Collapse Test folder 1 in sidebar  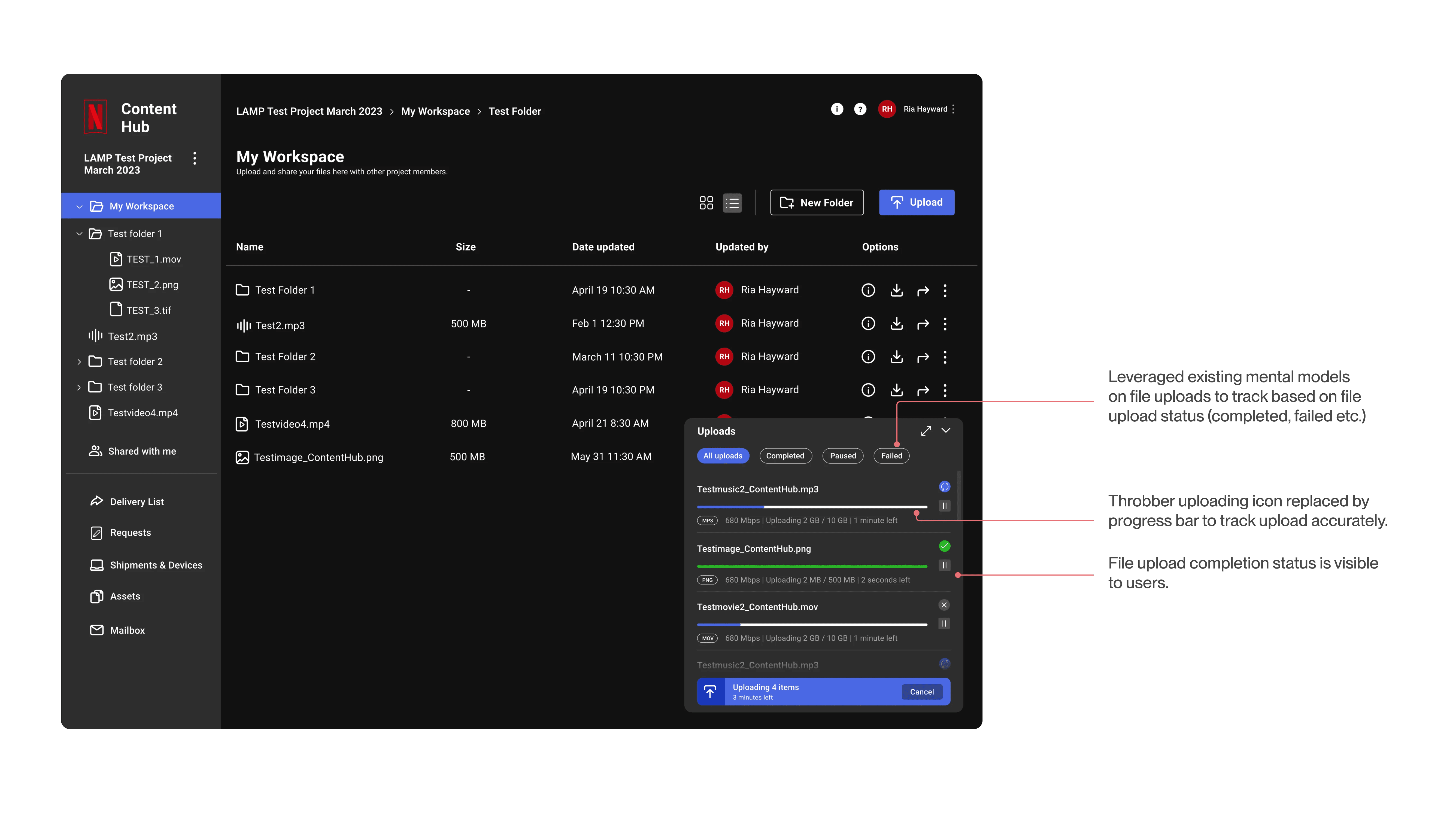point(79,234)
